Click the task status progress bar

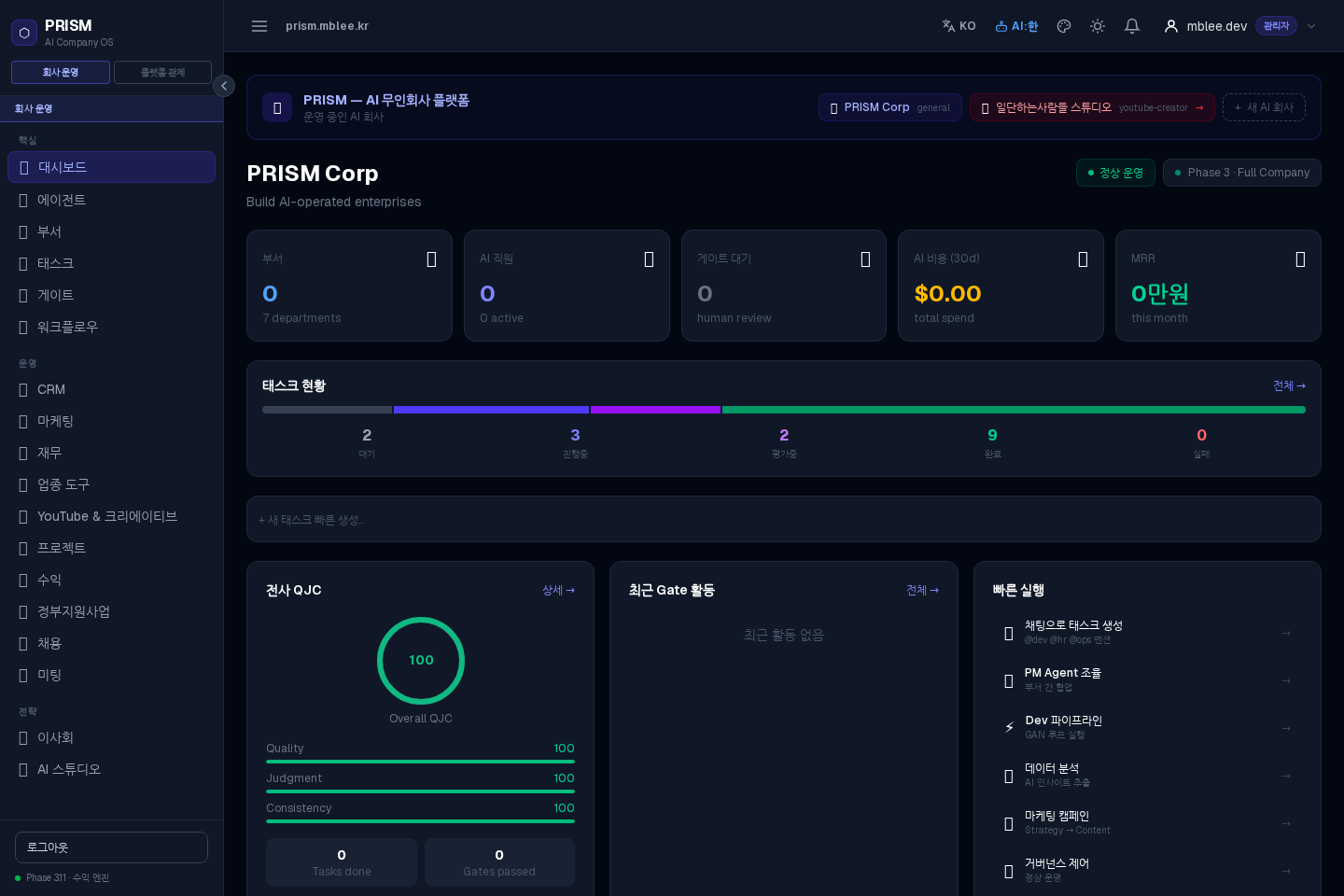click(784, 410)
